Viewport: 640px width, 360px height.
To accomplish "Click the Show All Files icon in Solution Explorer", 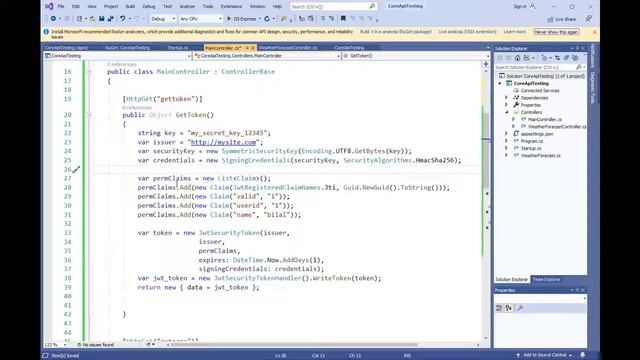I will (575, 58).
